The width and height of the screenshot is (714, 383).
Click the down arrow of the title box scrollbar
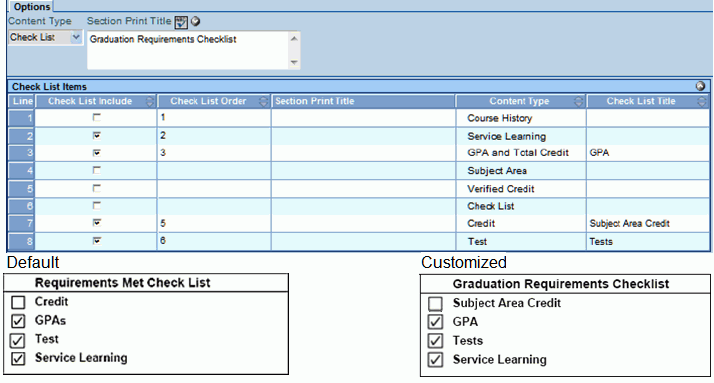click(x=294, y=62)
